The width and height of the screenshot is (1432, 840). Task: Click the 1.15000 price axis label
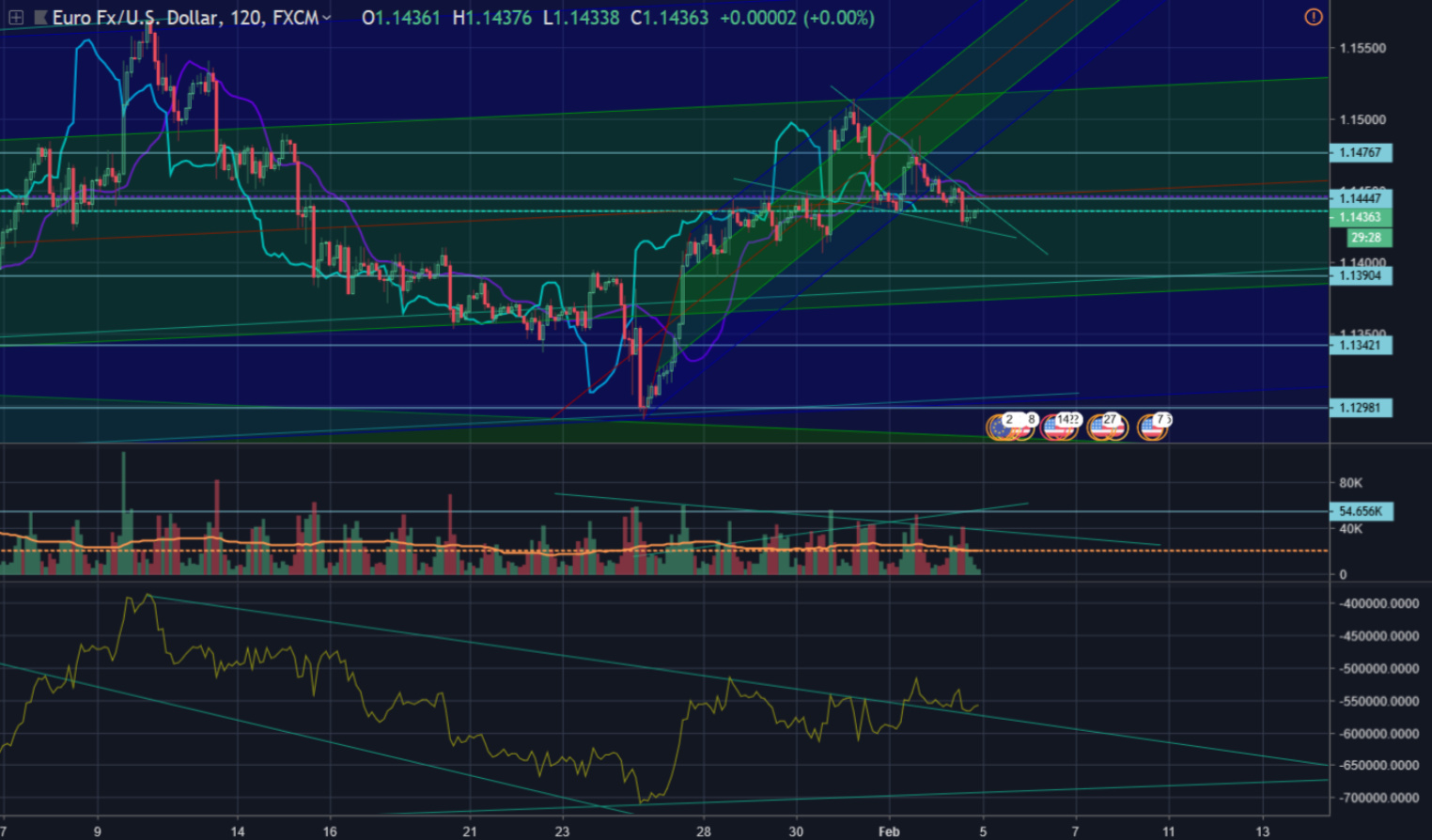point(1362,119)
